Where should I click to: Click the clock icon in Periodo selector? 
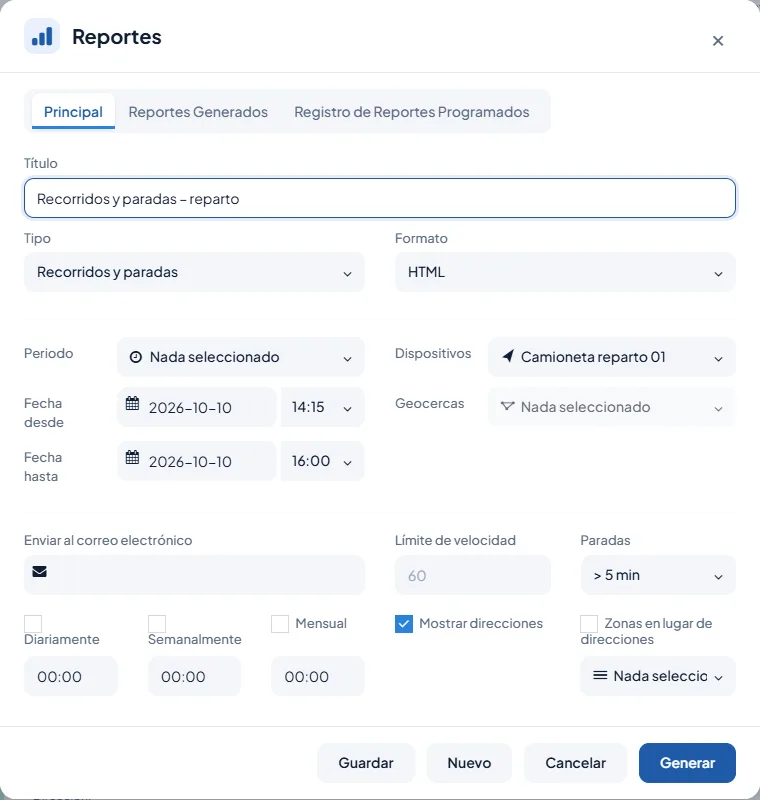coord(136,357)
